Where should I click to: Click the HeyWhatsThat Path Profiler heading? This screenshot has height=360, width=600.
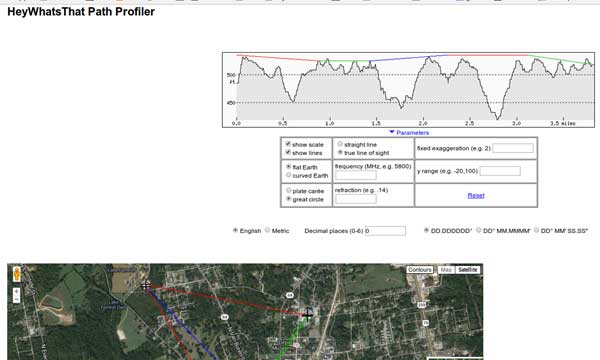click(81, 12)
